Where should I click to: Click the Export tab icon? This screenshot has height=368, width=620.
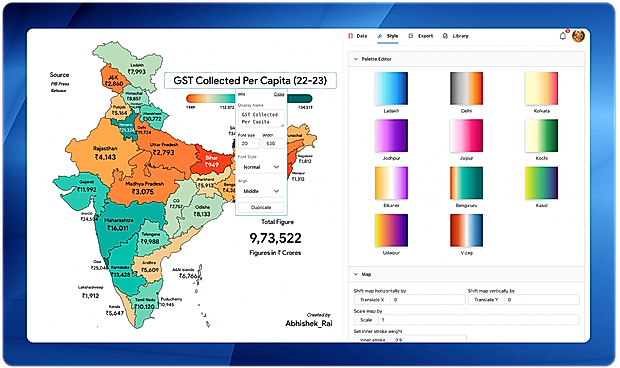click(411, 36)
